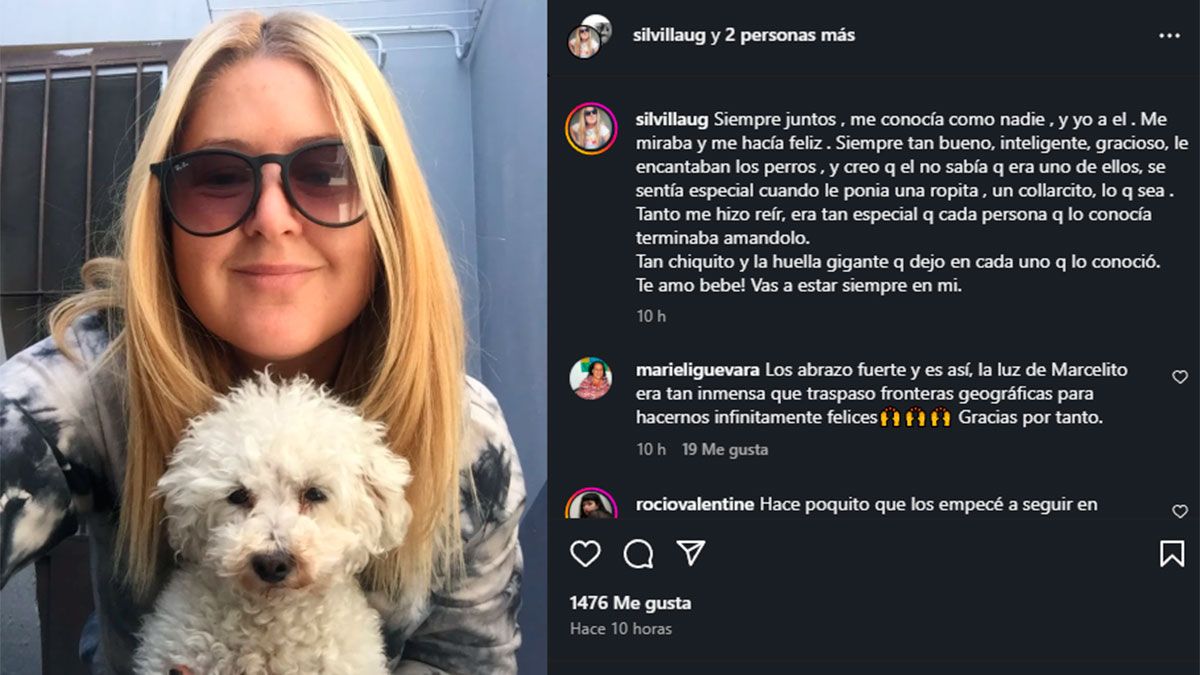Open the comment bubble icon
Viewport: 1200px width, 675px height.
pos(638,553)
